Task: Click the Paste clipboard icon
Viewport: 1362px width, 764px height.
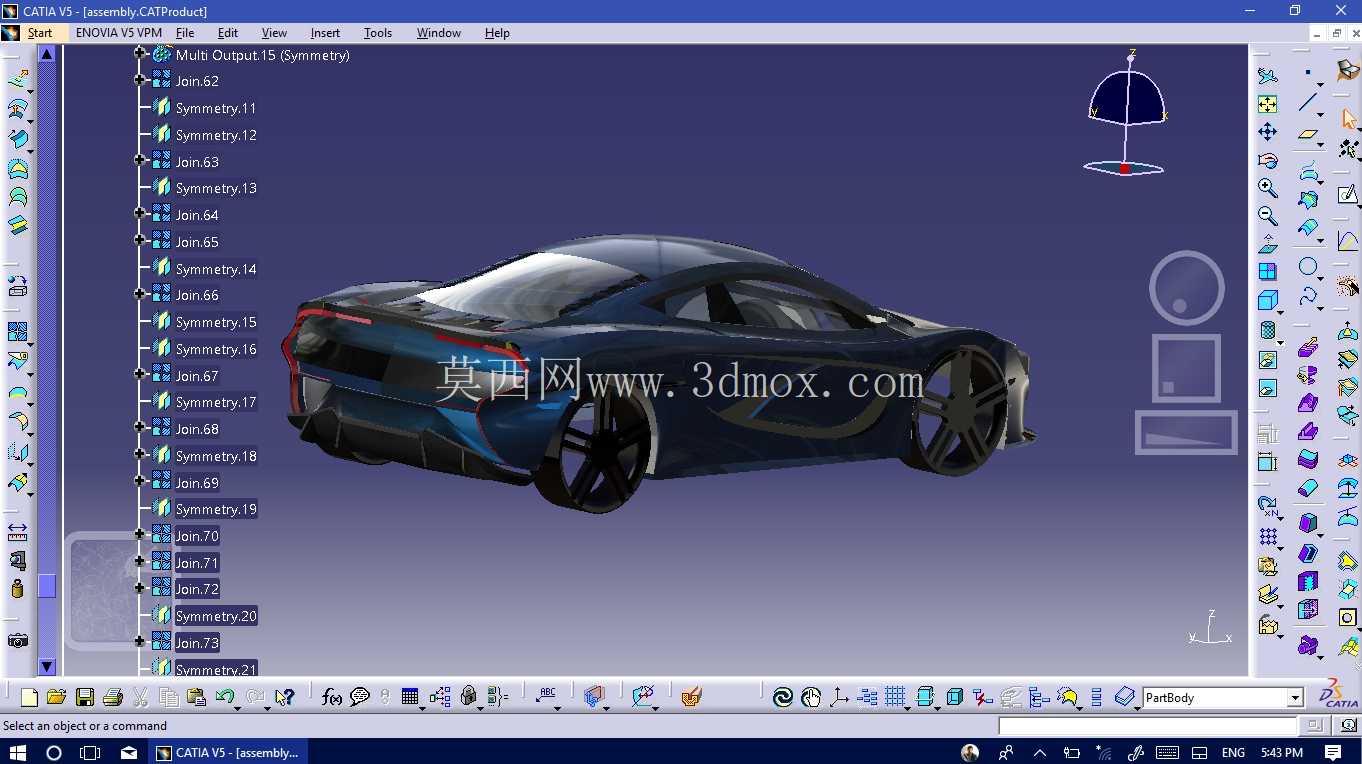Action: click(x=196, y=697)
